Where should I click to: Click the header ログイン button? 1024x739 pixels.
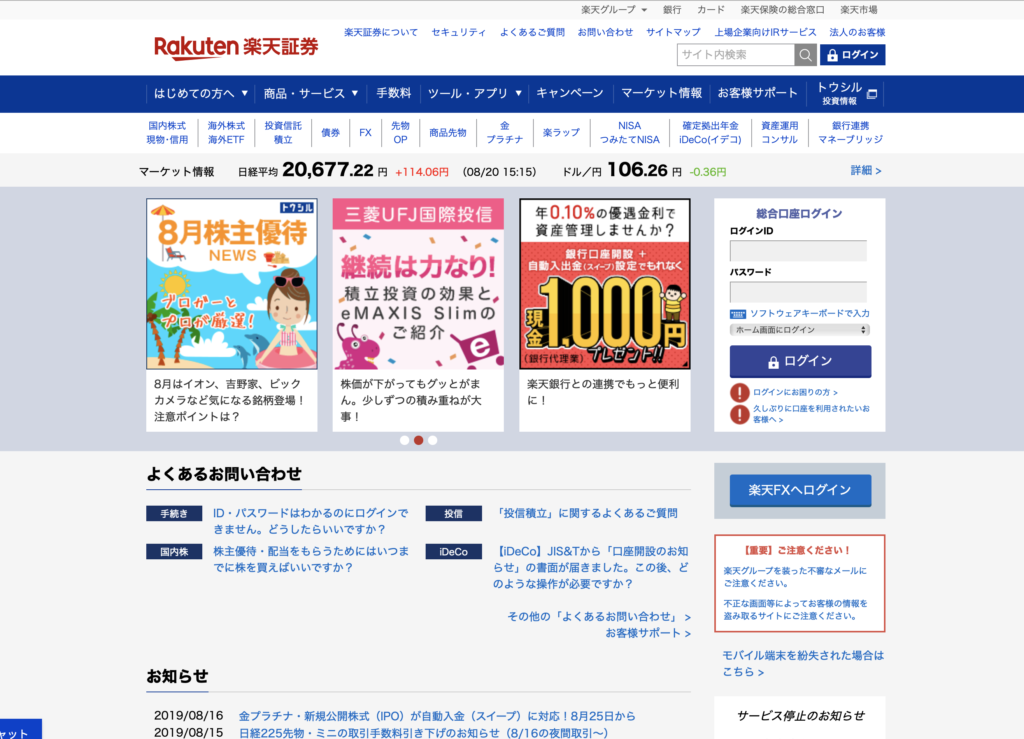[853, 55]
